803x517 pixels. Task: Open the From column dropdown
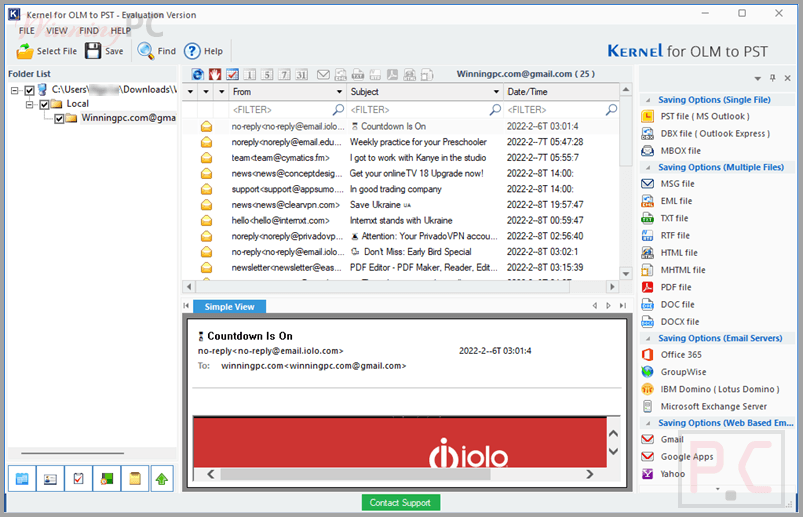point(339,92)
